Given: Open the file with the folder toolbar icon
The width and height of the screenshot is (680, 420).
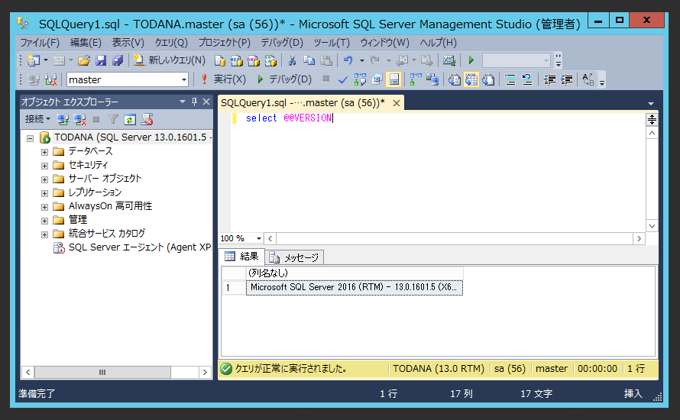Looking at the screenshot, I should [84, 60].
